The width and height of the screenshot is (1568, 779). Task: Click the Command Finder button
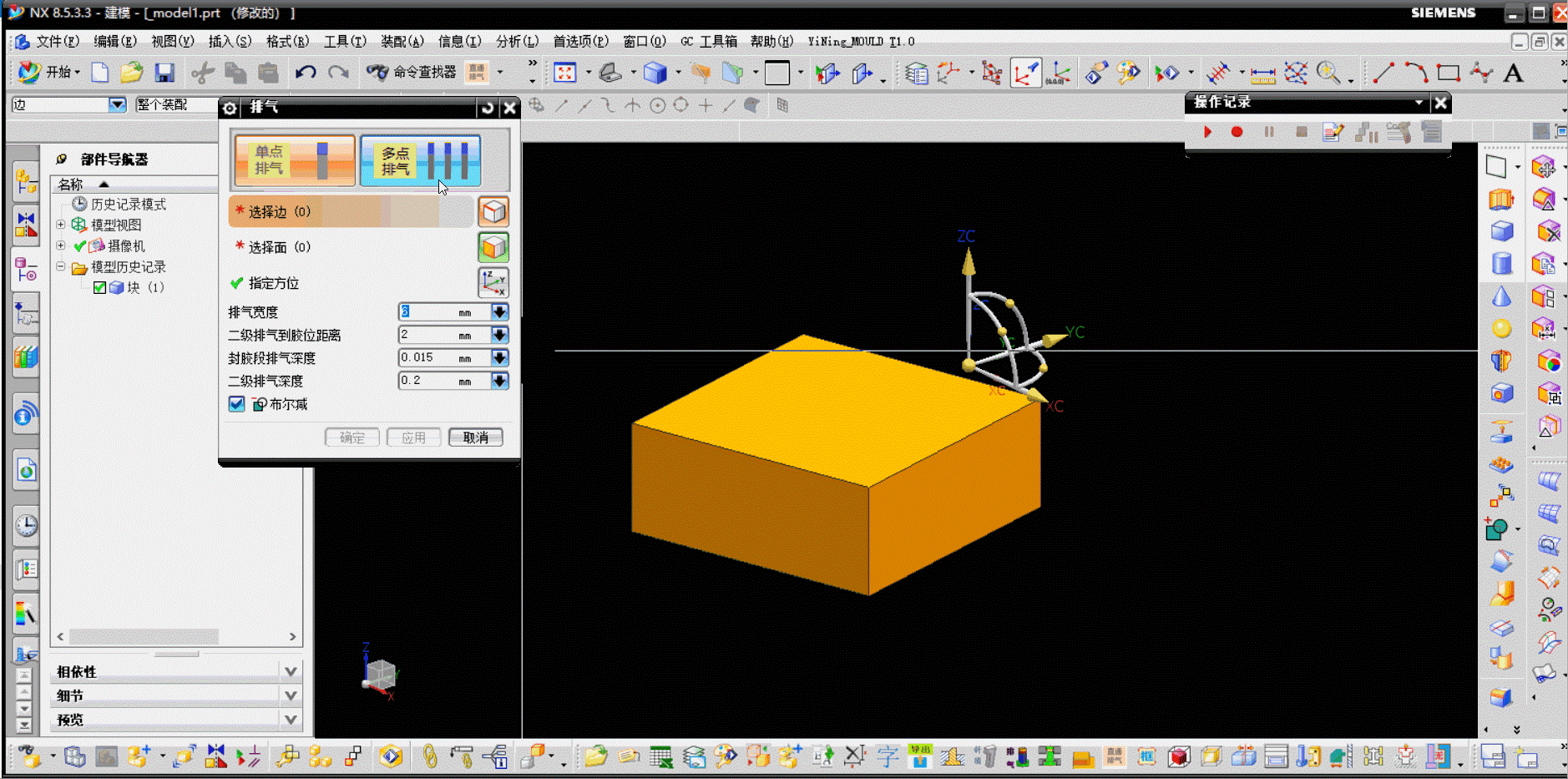coord(412,73)
